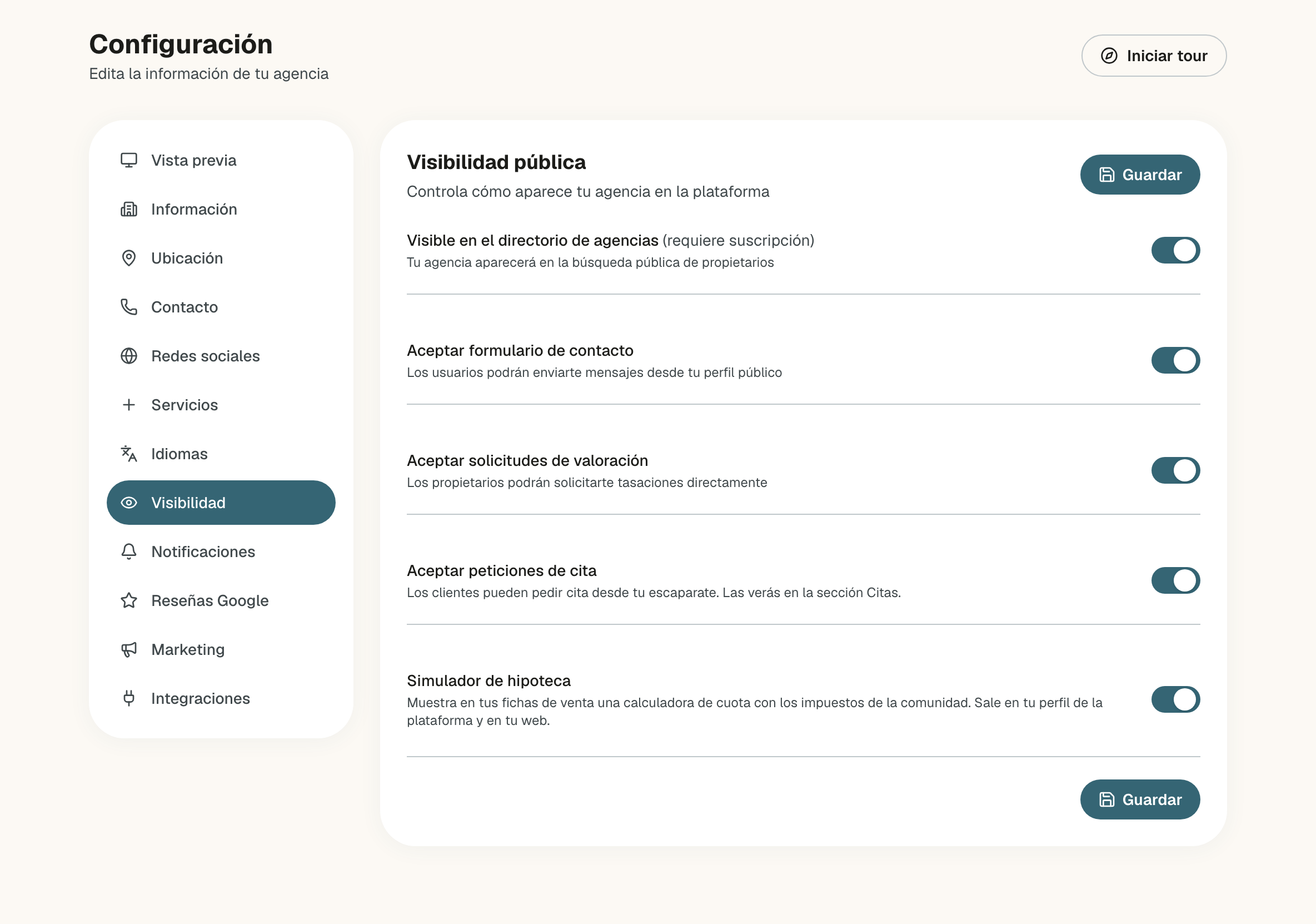The height and width of the screenshot is (924, 1316).
Task: Select the active Visibilidad menu item
Action: pos(221,503)
